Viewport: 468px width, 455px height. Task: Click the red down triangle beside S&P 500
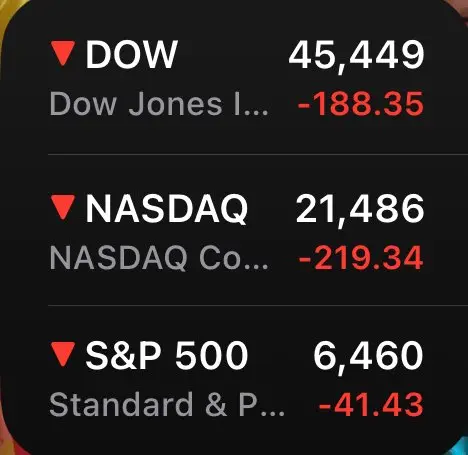[63, 354]
